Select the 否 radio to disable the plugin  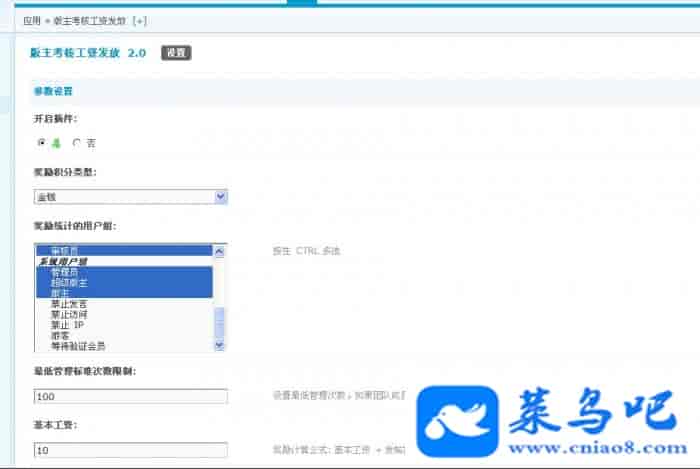click(x=77, y=143)
